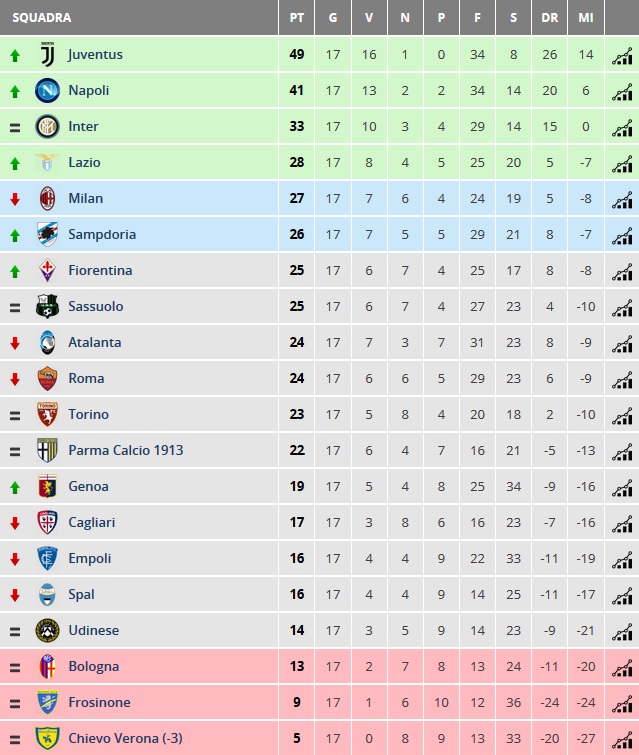Open the Parma Calcio 1913 link

(126, 450)
